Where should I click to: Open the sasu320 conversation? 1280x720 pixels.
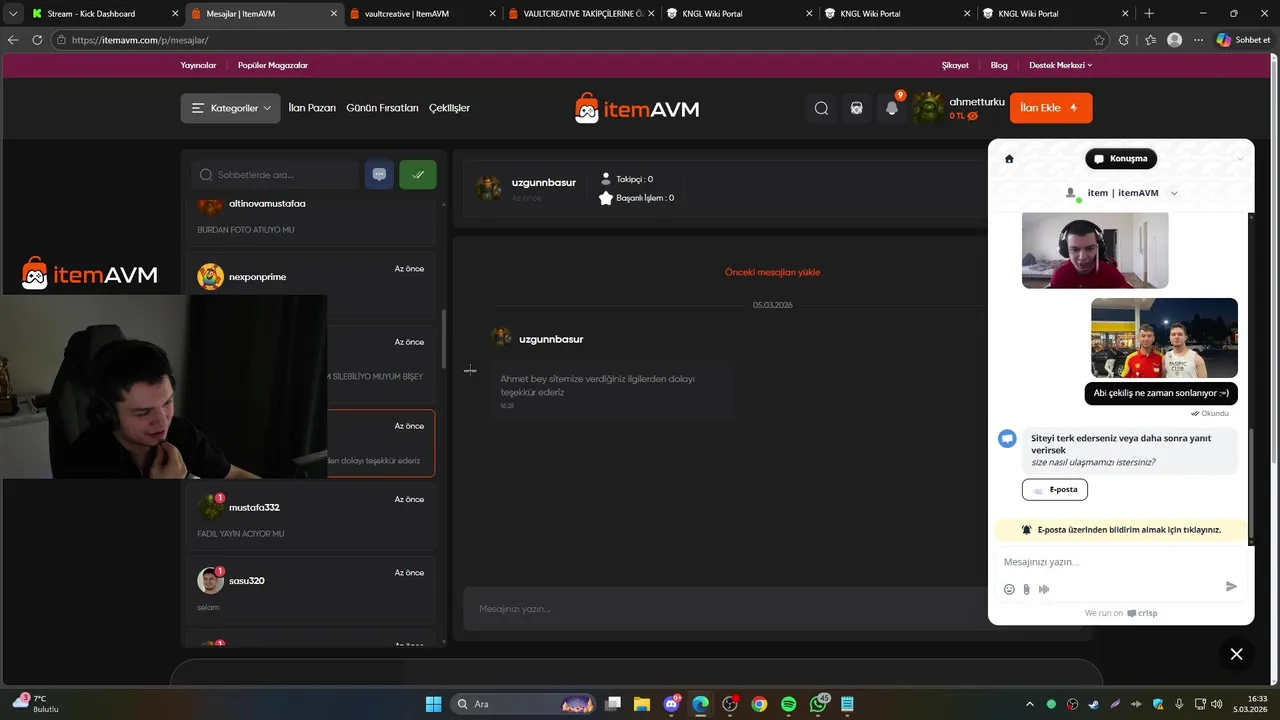point(310,590)
